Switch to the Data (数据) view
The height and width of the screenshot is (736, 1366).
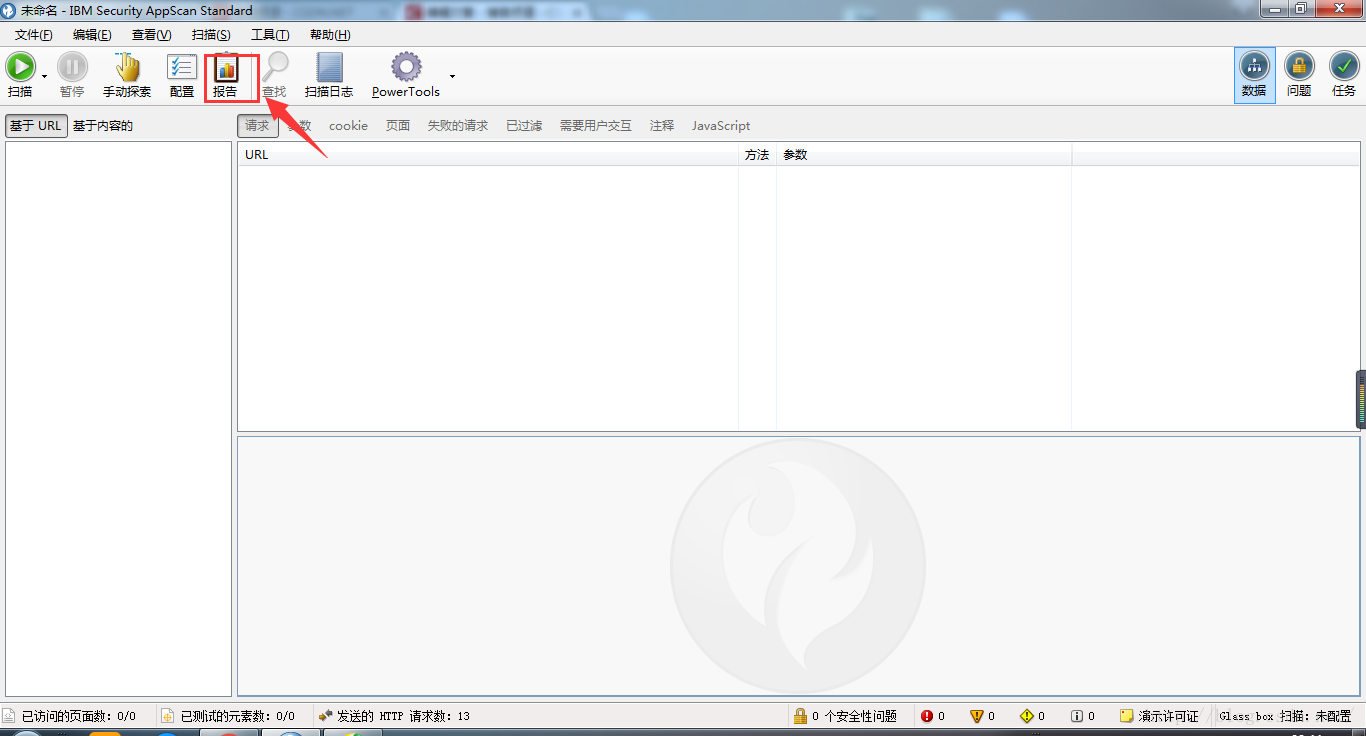click(x=1254, y=75)
